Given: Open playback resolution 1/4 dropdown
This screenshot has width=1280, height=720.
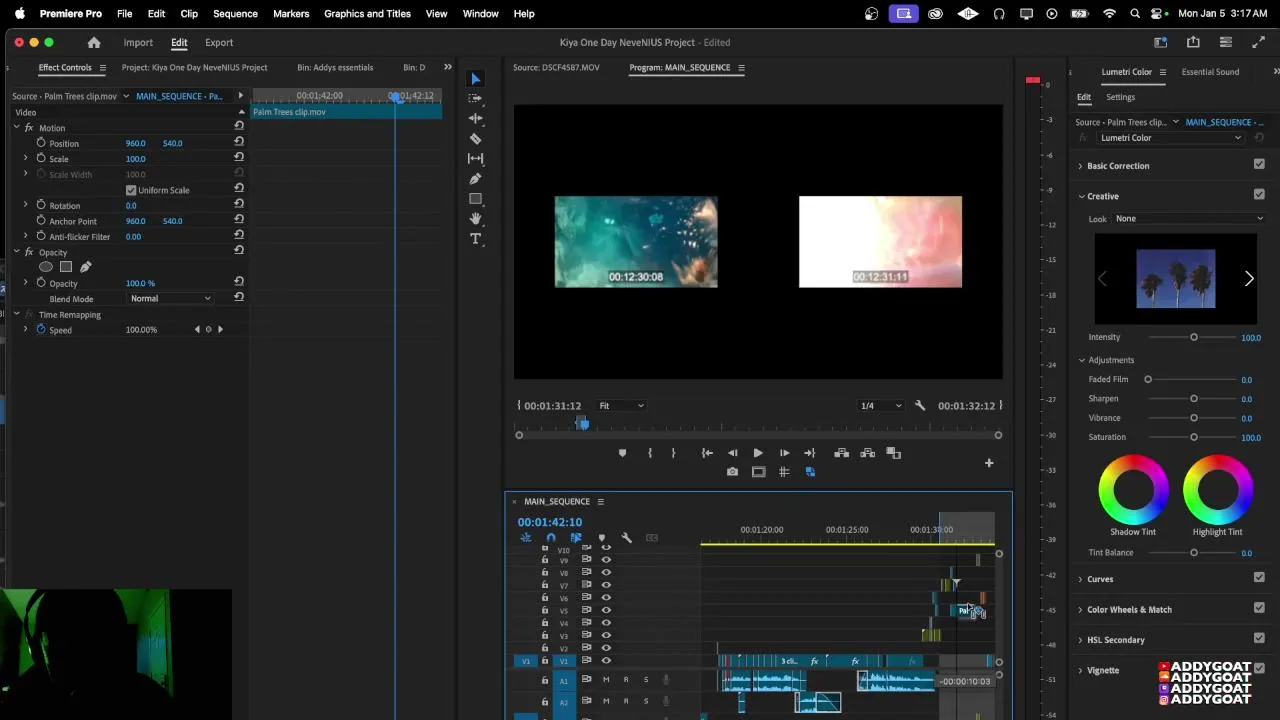Looking at the screenshot, I should coord(881,406).
